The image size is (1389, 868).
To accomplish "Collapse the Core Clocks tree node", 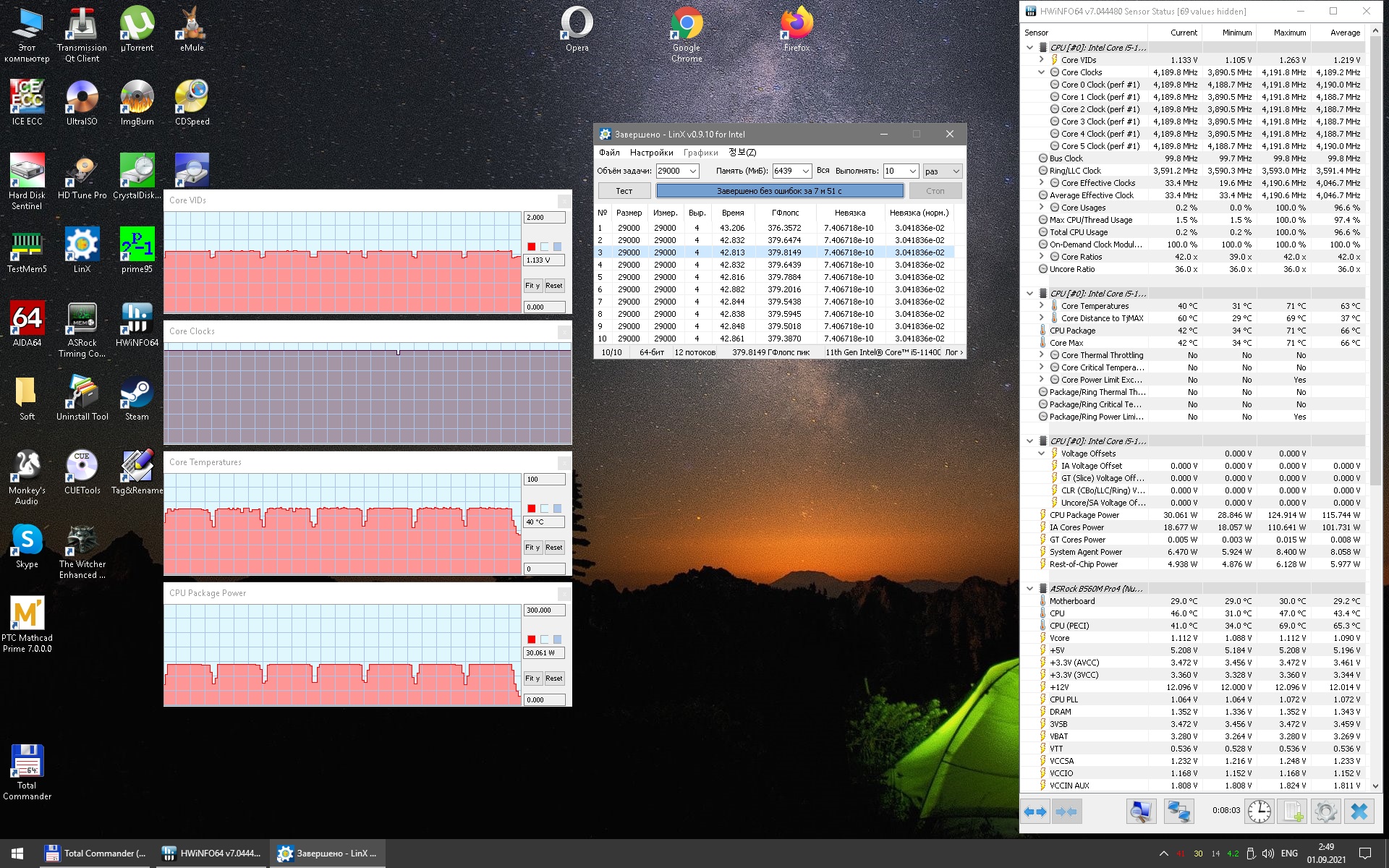I will pos(1041,72).
